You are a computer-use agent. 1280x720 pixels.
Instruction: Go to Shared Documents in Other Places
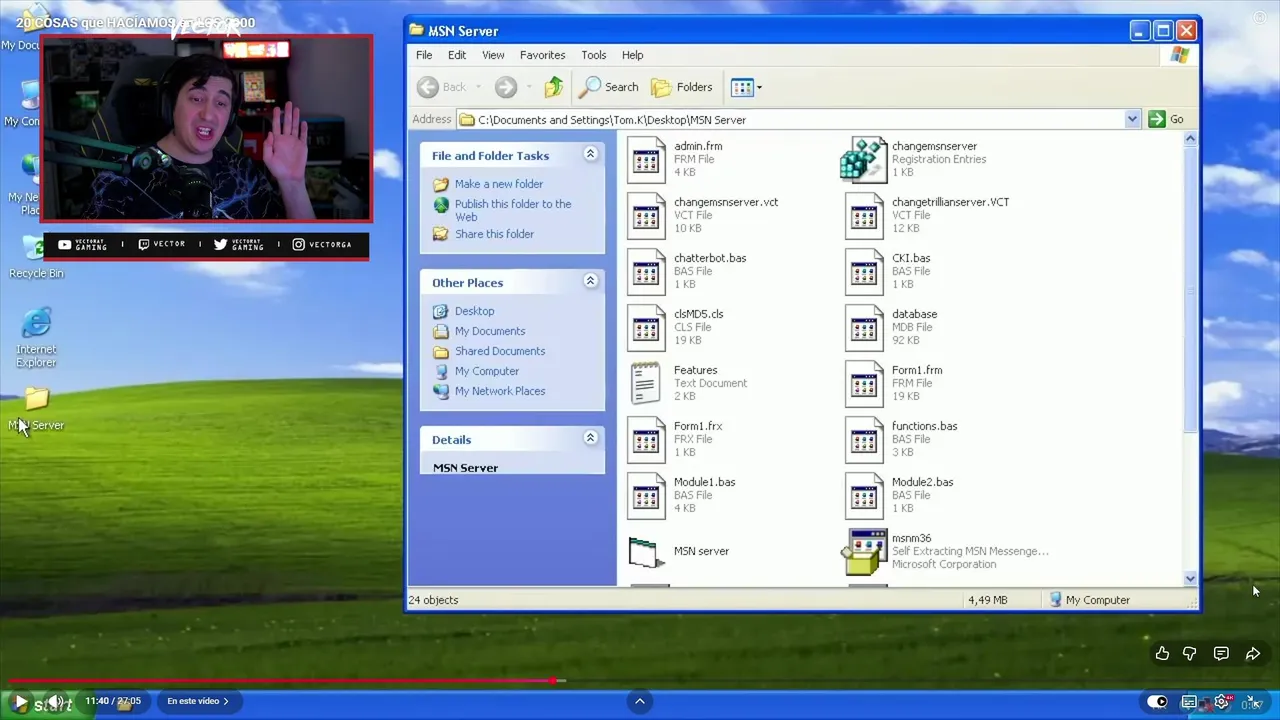[x=500, y=351]
